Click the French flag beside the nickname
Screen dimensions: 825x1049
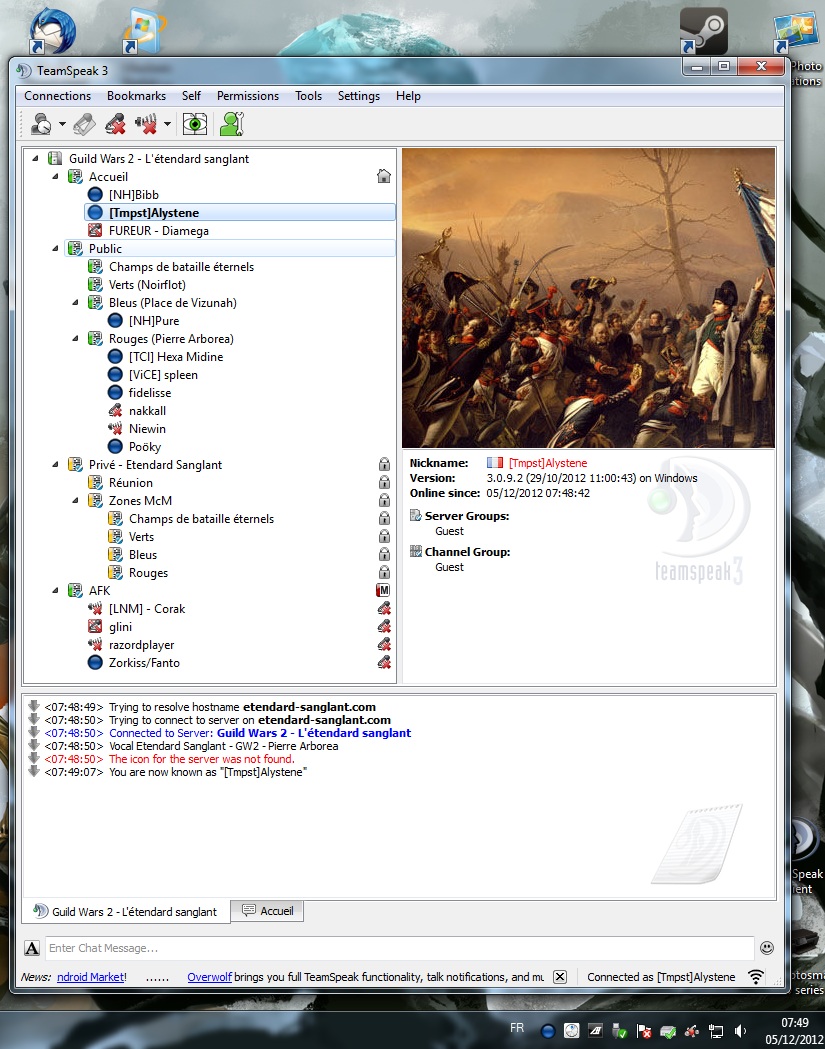494,462
